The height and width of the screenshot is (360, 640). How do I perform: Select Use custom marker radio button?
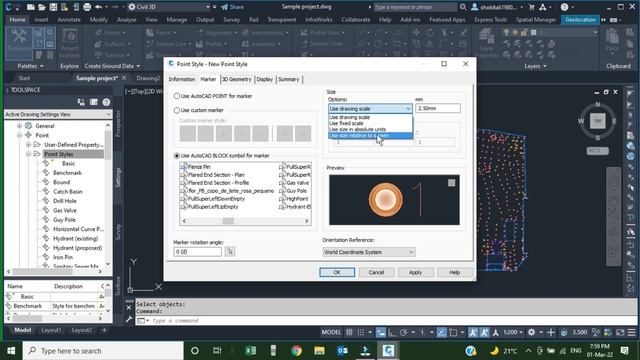[x=177, y=110]
